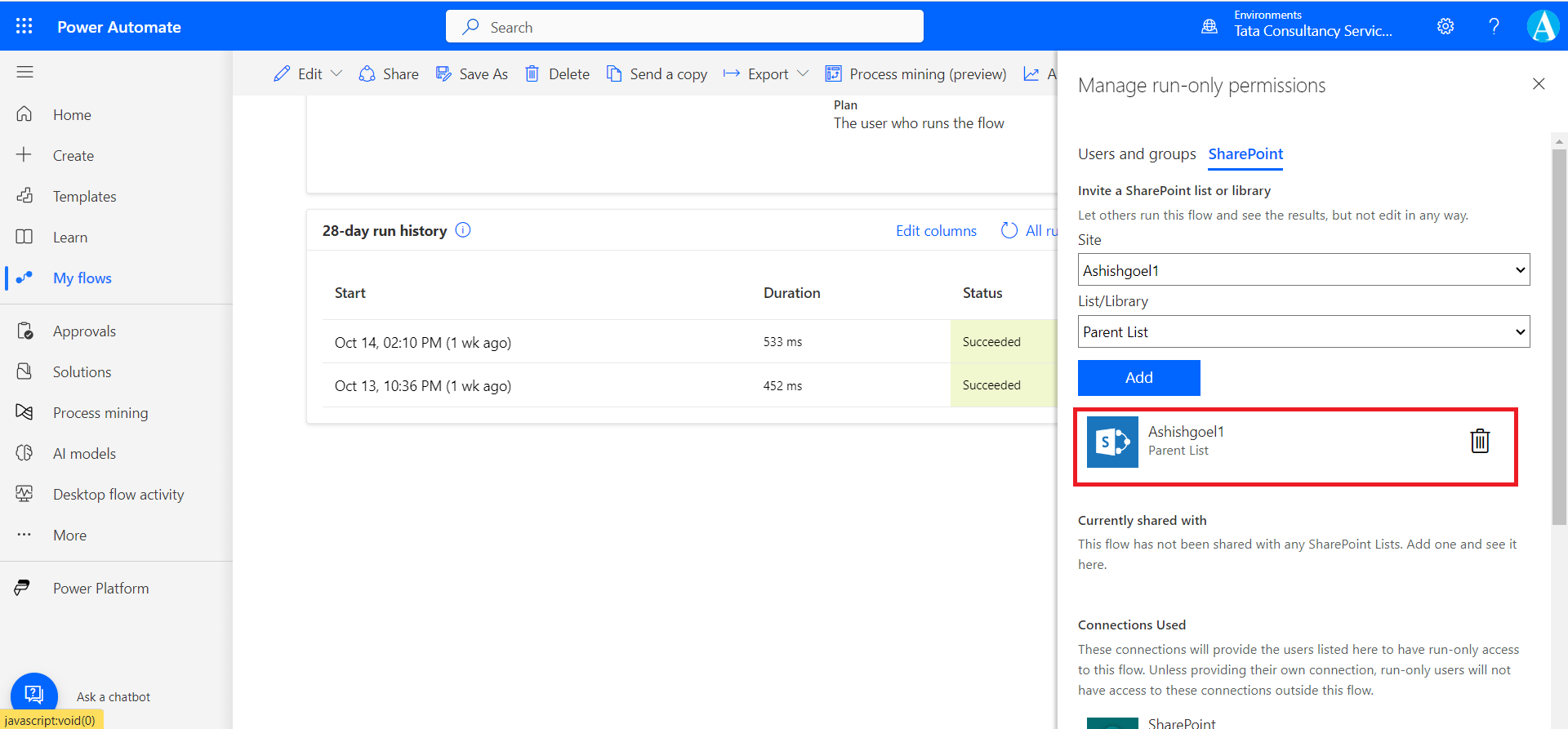
Task: Select the SharePoint tab
Action: coord(1245,154)
